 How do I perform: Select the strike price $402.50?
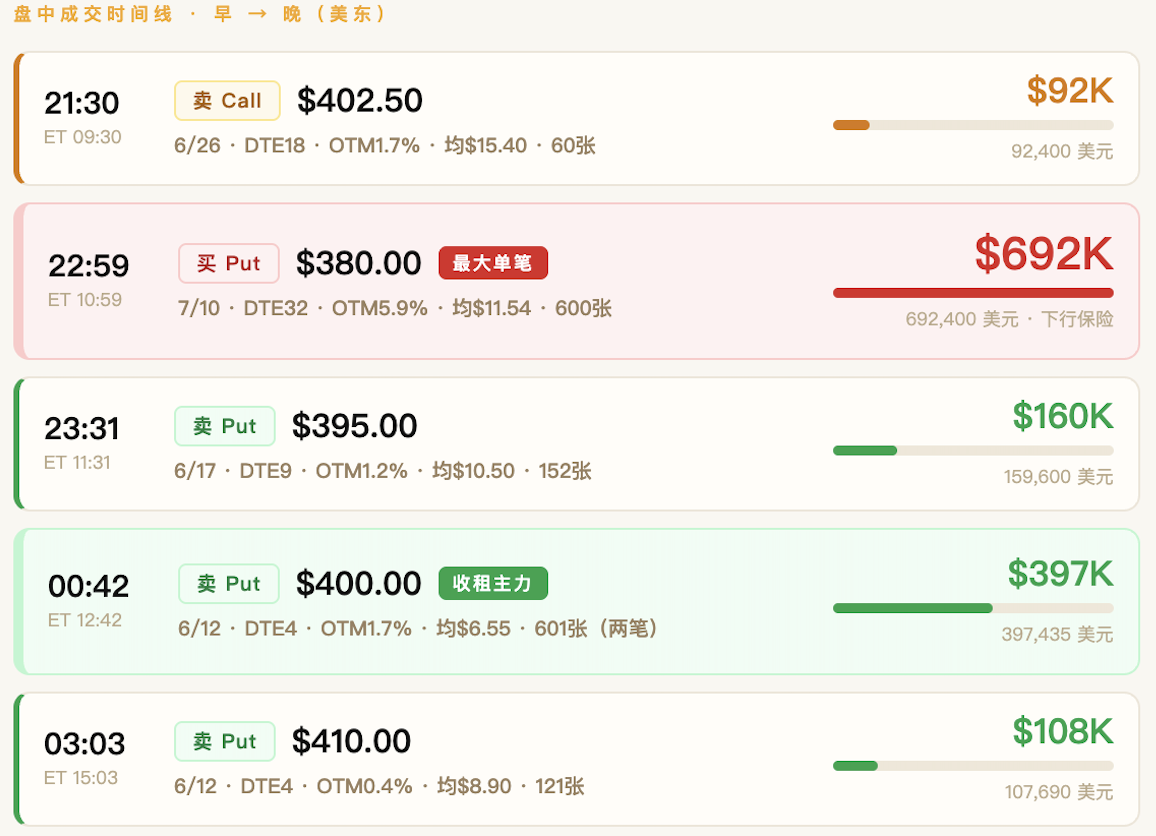point(360,100)
